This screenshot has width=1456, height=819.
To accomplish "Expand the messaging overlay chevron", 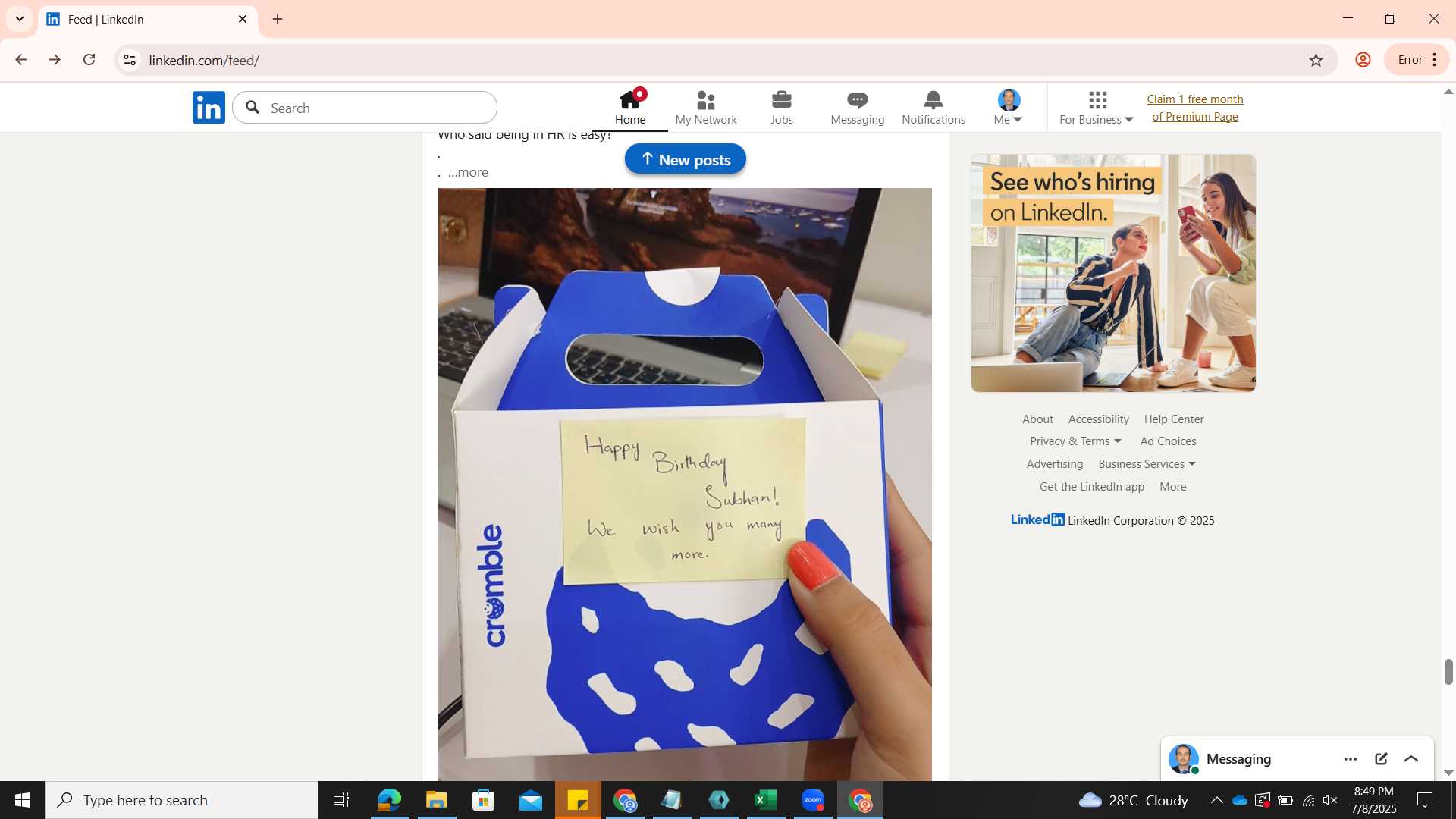I will 1411,759.
